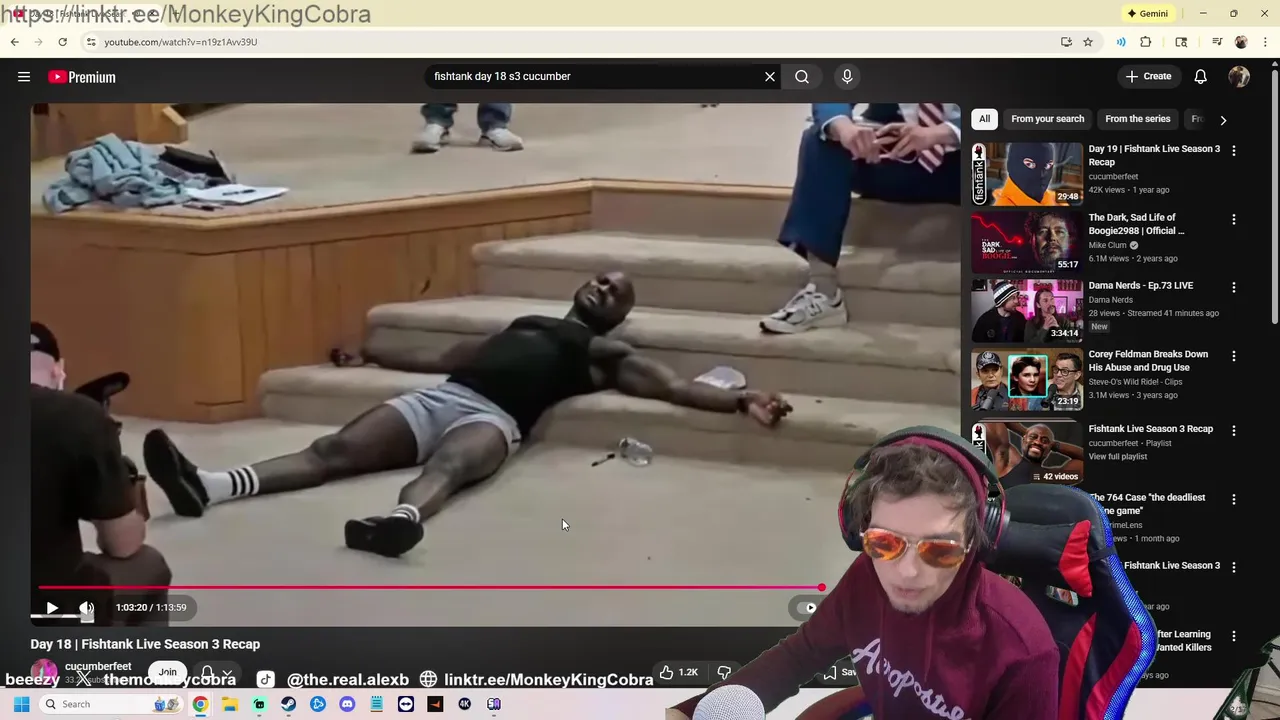Open options for The 764 Case video

click(x=1233, y=499)
